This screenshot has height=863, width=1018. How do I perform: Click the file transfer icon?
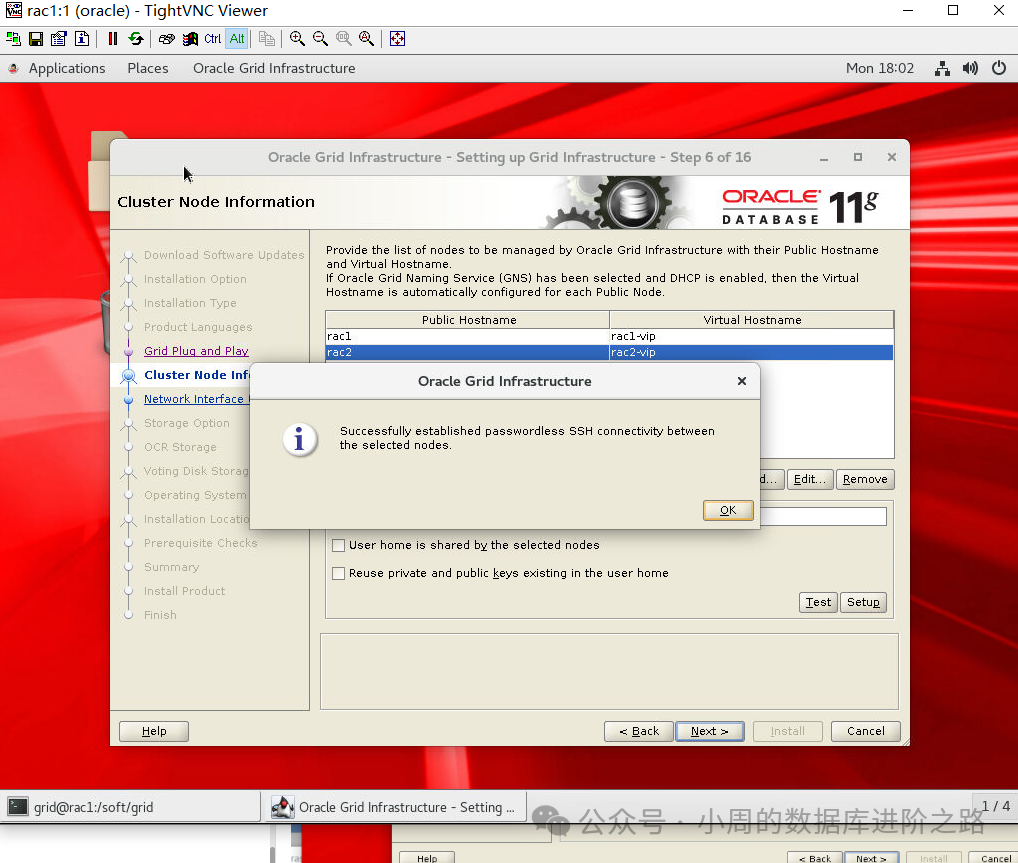(x=266, y=39)
